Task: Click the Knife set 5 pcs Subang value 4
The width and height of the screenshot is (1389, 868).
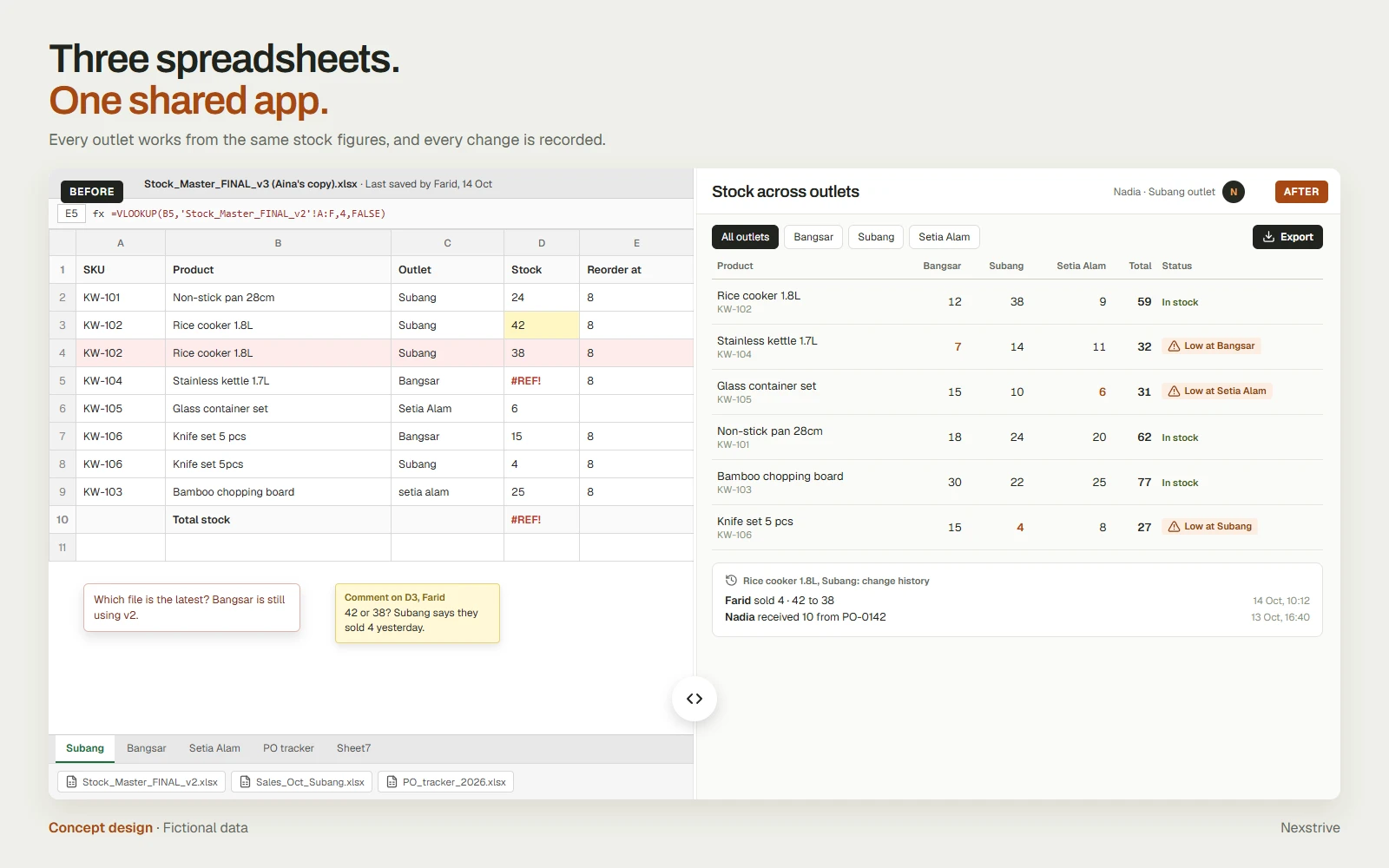Action: point(1020,527)
